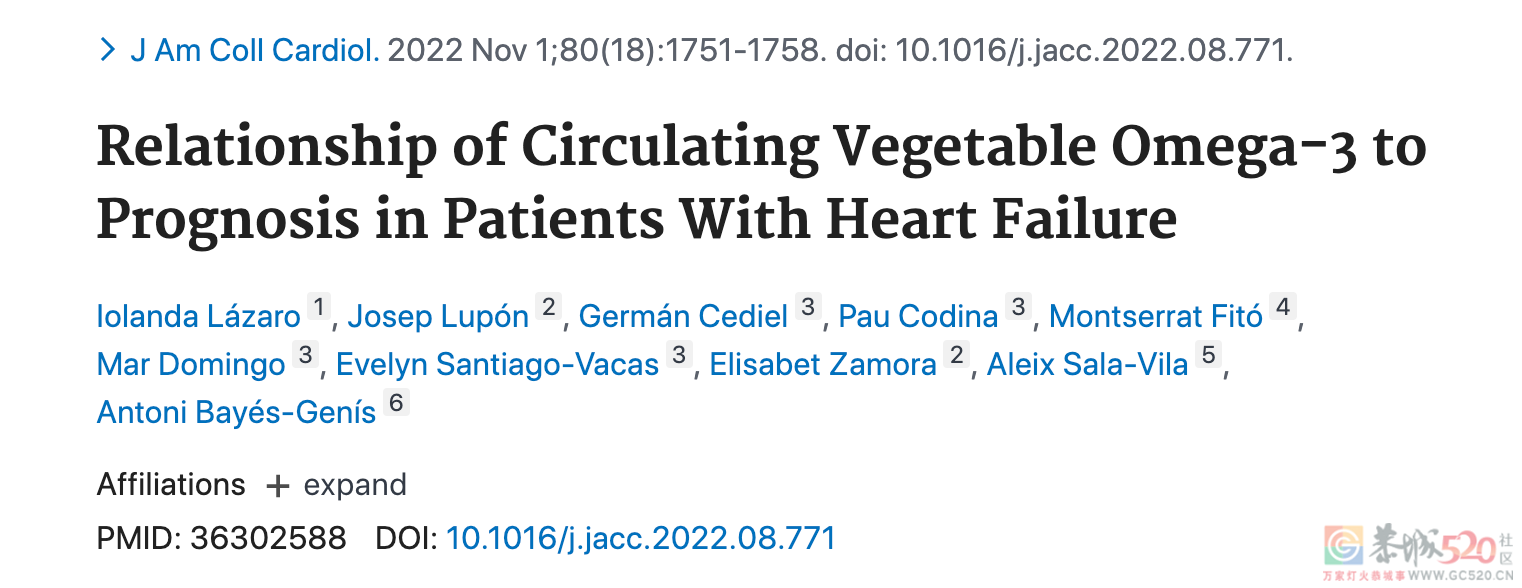Open author Josep Lupón link
Screen dimensions: 1522x588
point(438,316)
